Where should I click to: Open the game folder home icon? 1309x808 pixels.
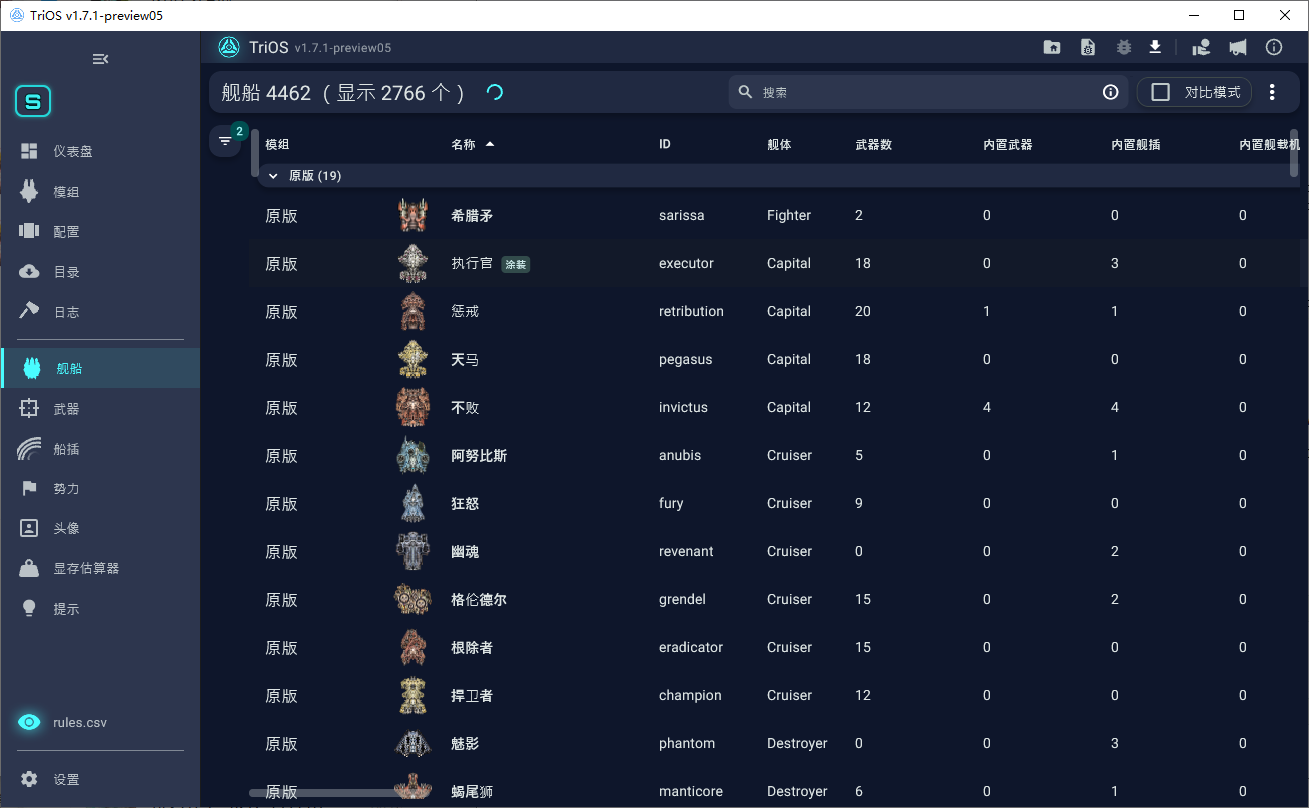(x=1052, y=47)
